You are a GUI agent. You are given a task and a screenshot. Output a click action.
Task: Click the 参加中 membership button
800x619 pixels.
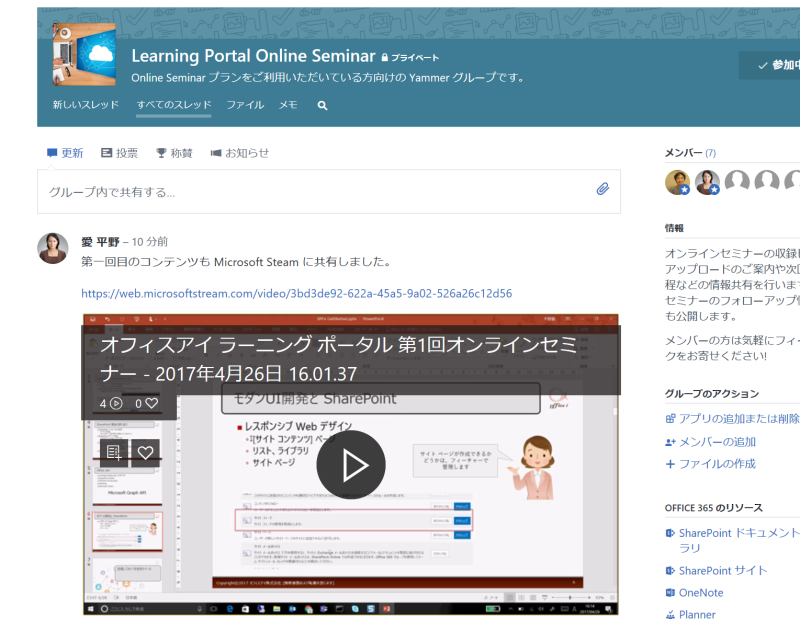(769, 65)
